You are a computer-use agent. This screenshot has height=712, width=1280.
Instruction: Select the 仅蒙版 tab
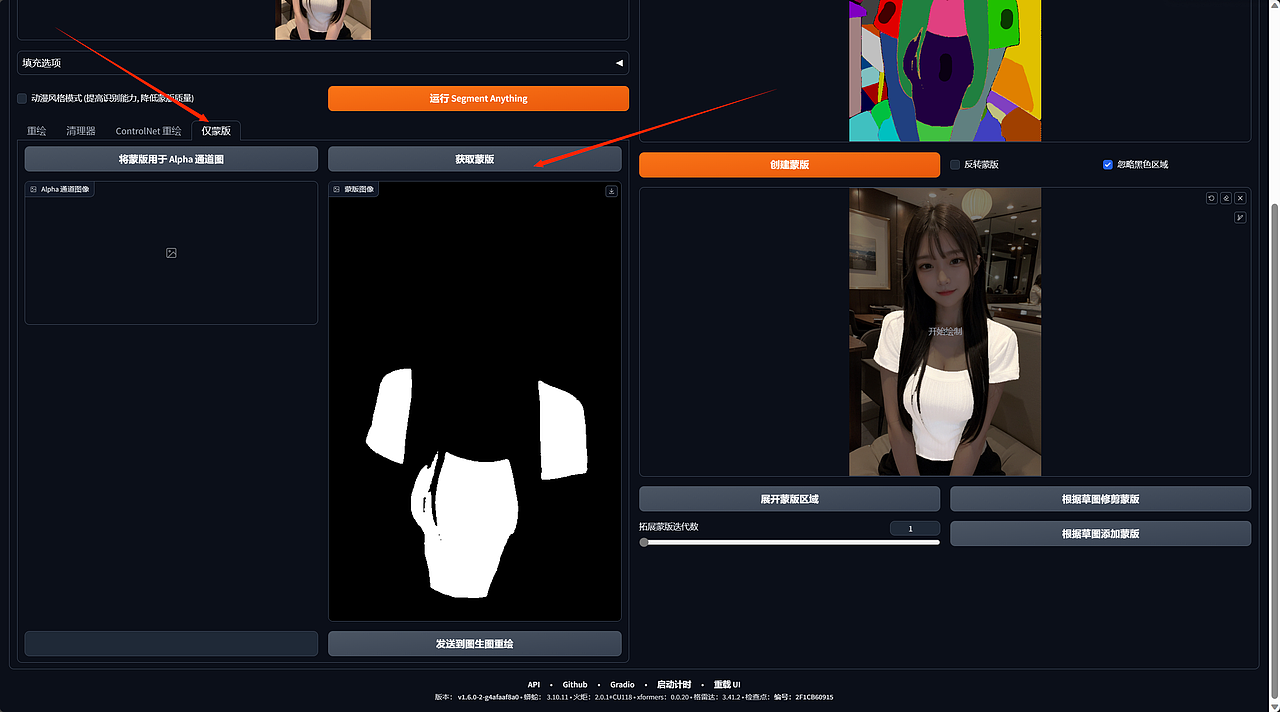(x=216, y=131)
